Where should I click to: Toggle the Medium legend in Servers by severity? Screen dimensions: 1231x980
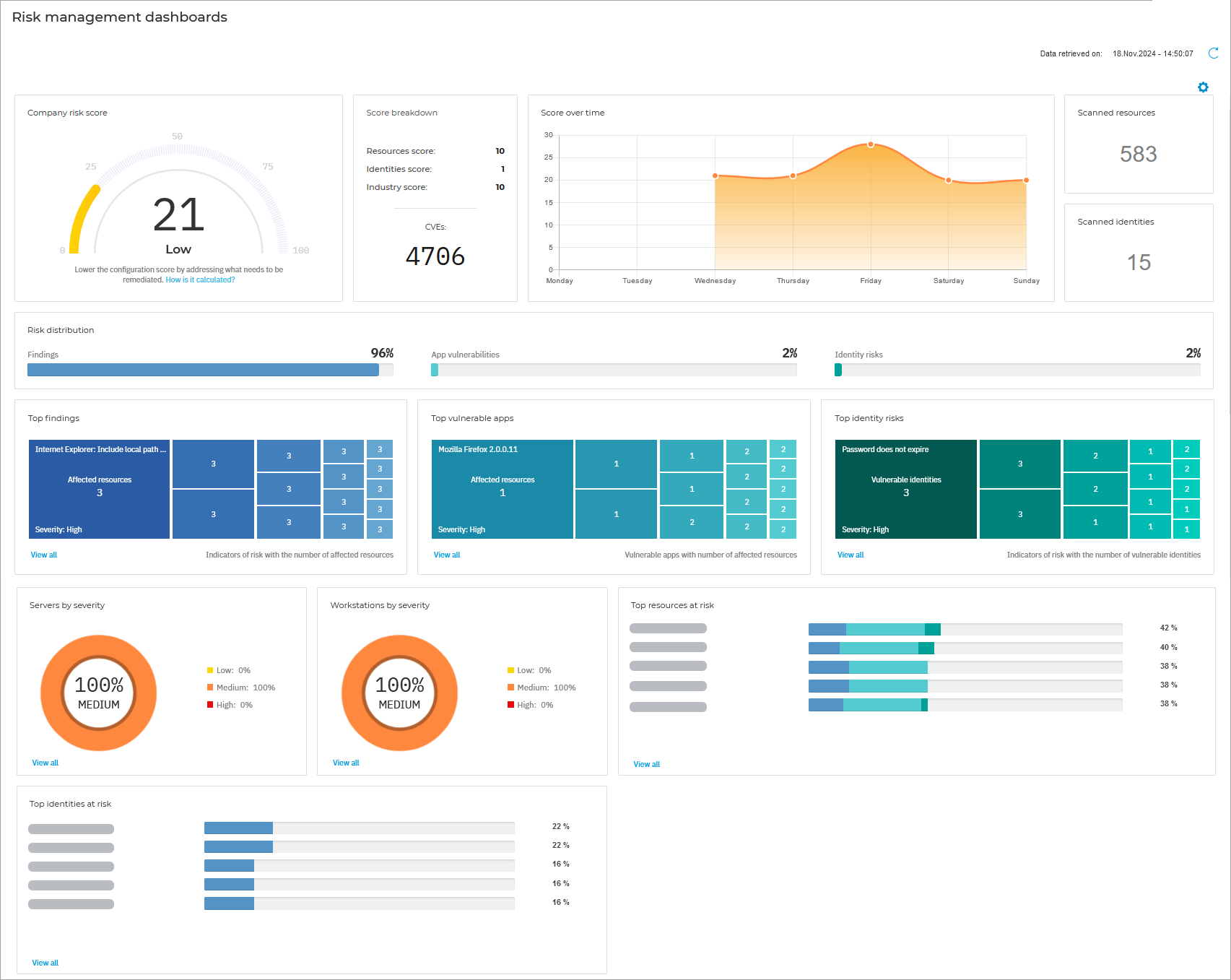241,688
